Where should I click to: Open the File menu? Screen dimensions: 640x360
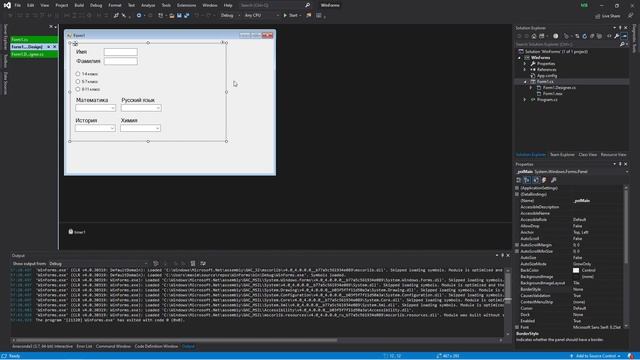[18, 5]
